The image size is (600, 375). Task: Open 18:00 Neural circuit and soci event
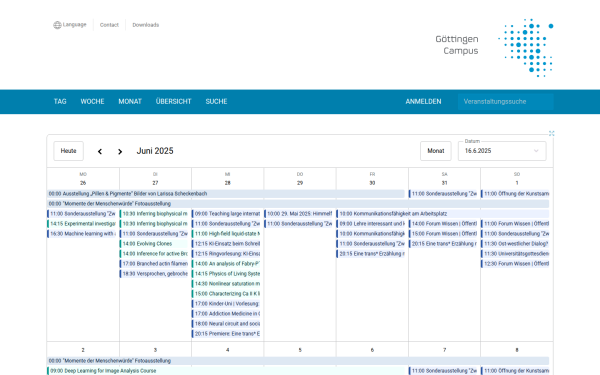226,323
